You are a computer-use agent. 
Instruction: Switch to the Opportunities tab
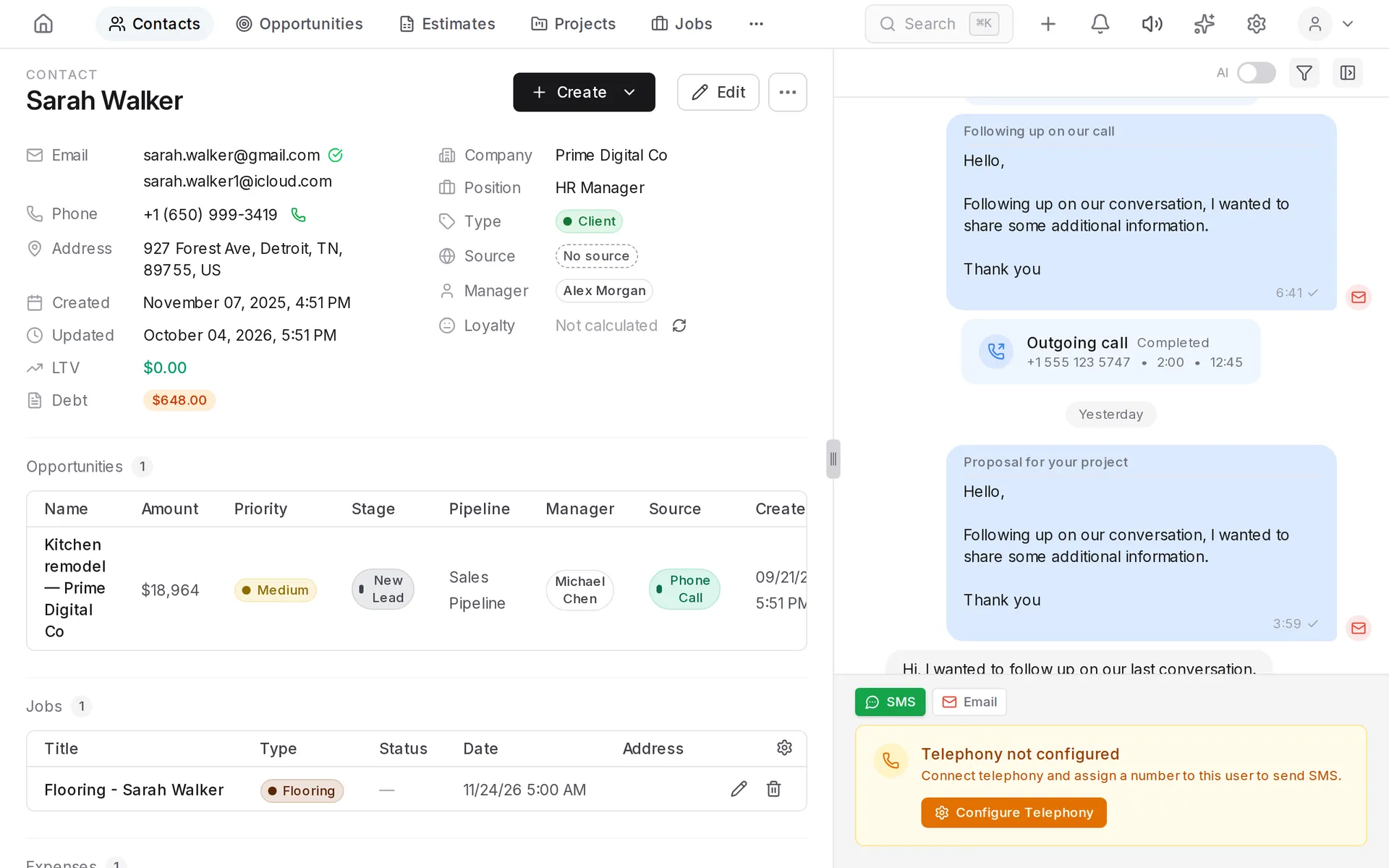[300, 24]
